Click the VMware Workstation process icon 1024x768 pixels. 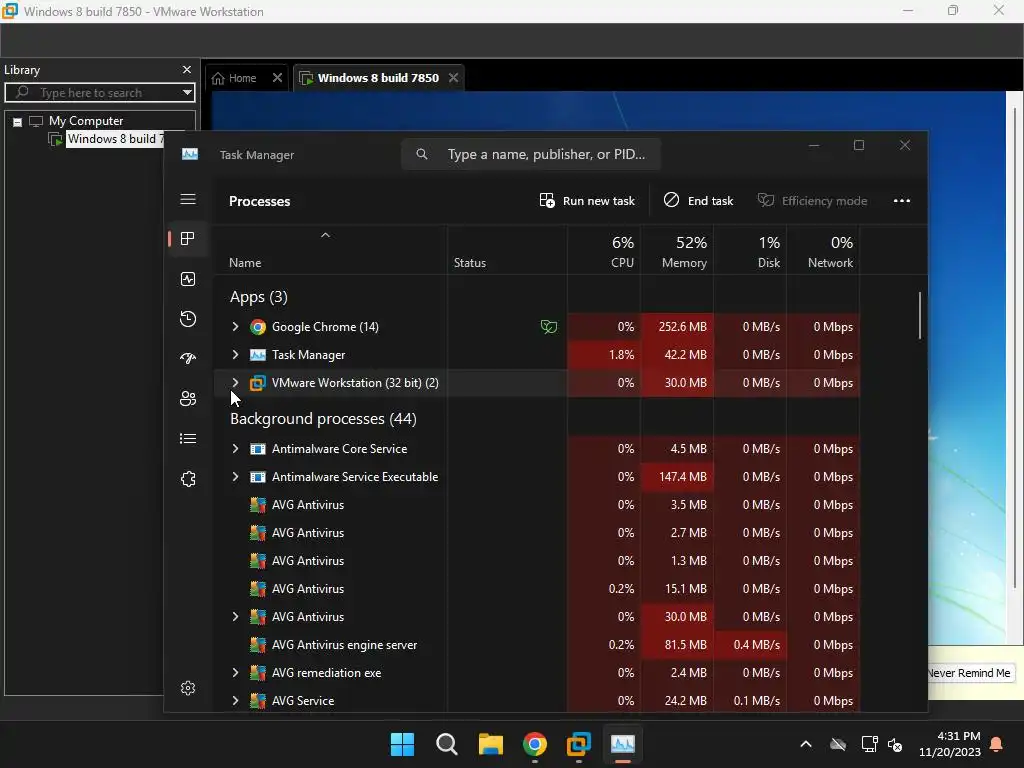(x=258, y=383)
